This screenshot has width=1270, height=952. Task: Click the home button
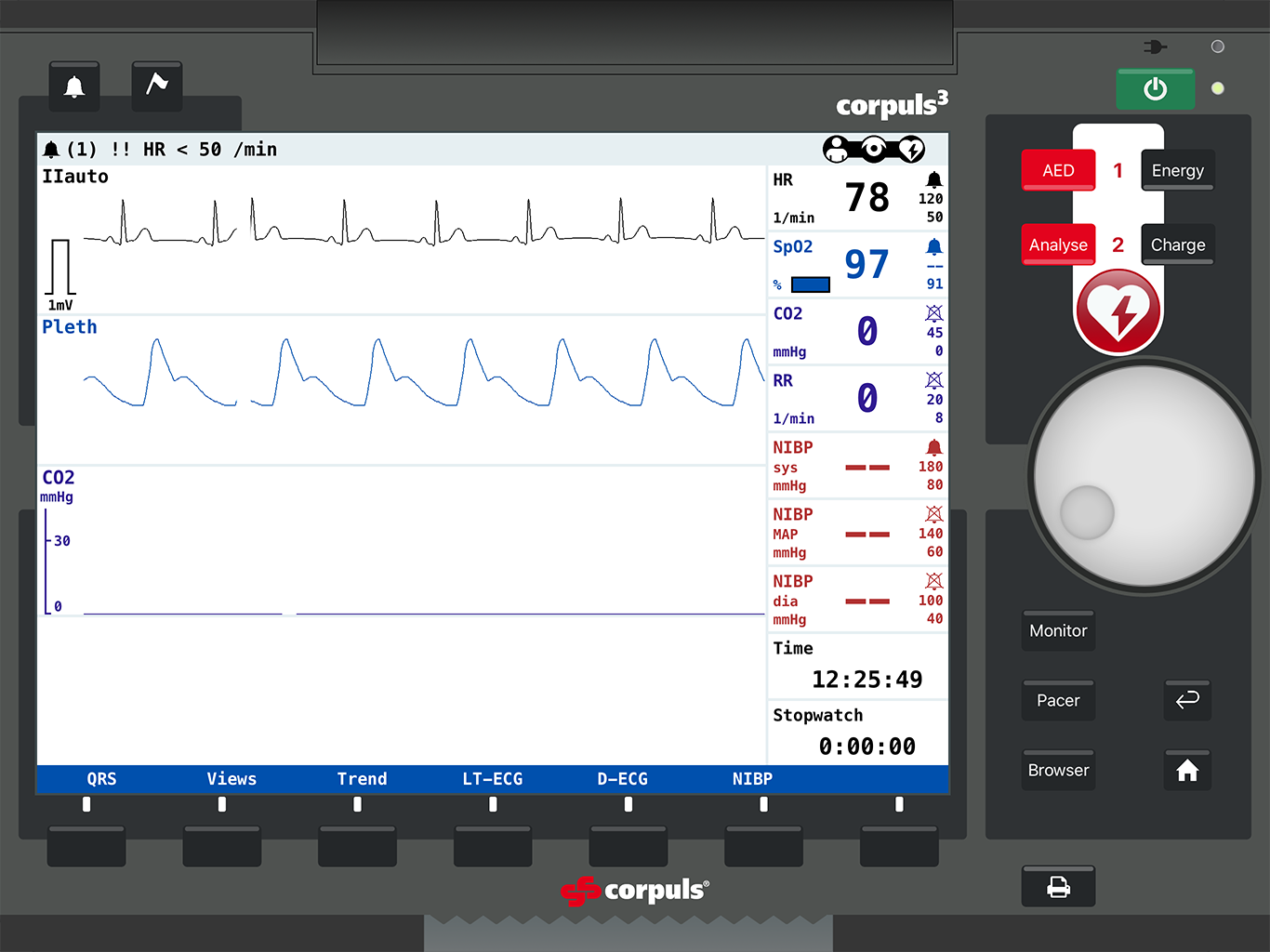pyautogui.click(x=1187, y=771)
